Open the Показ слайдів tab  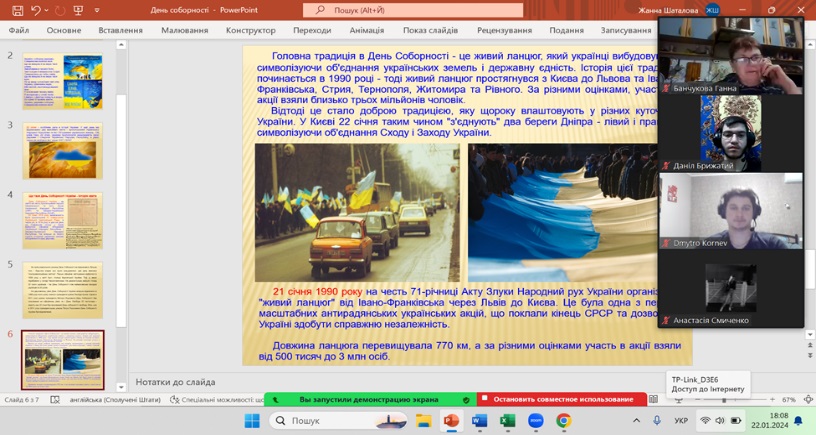click(430, 30)
